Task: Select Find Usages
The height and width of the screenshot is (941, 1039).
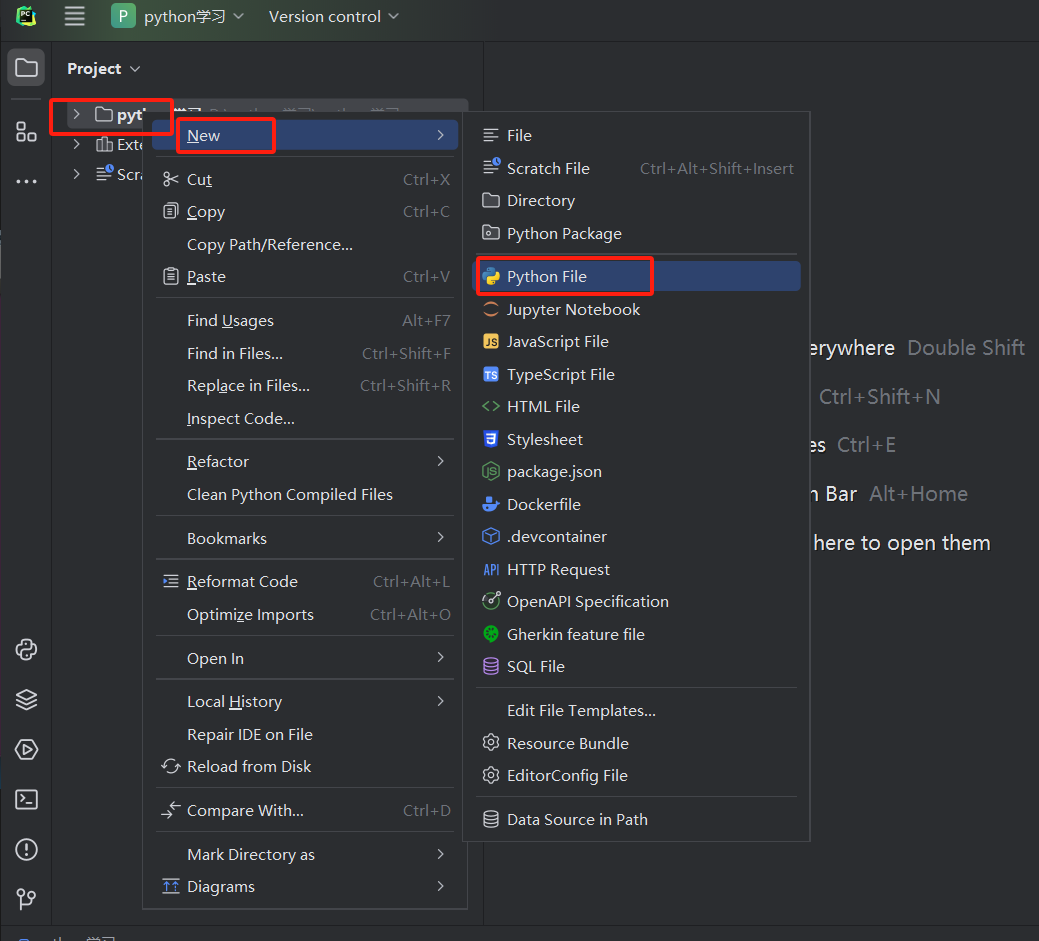Action: coord(305,321)
